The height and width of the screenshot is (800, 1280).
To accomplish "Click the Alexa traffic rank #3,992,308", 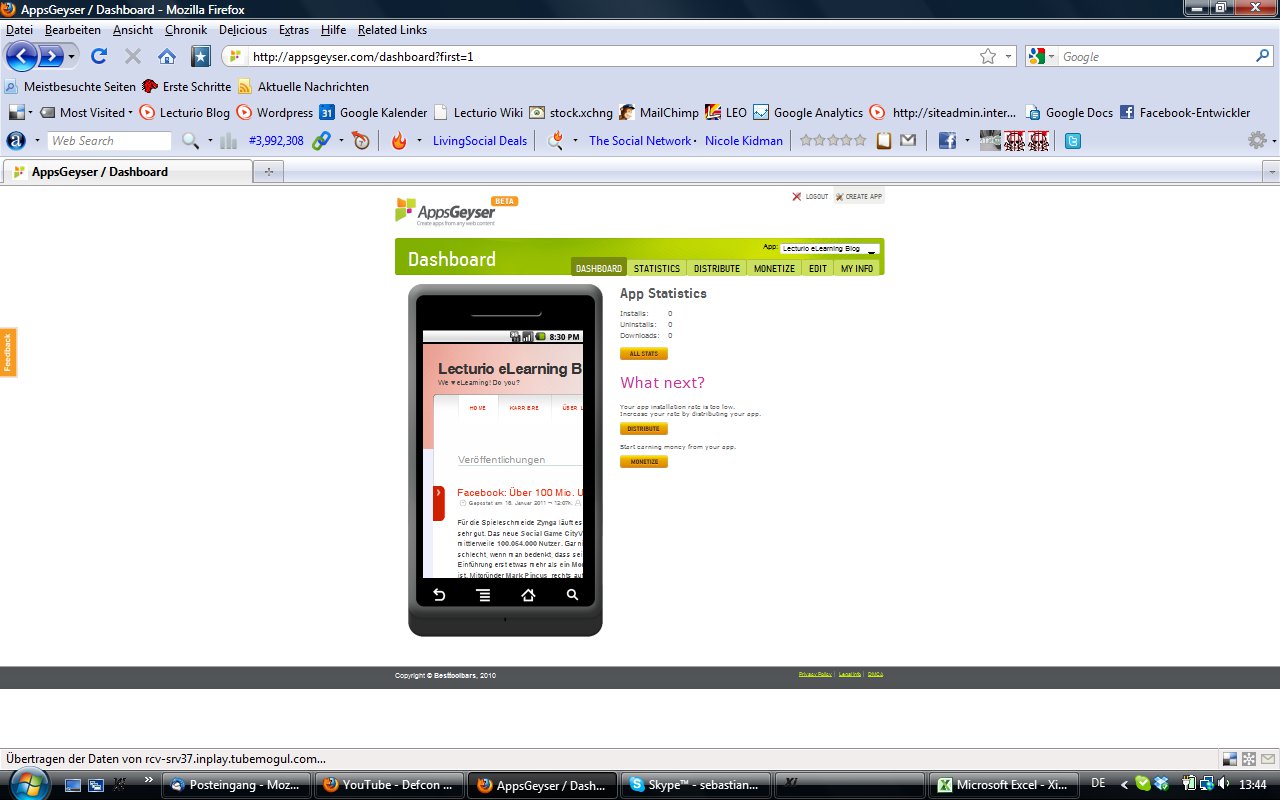I will click(x=276, y=141).
